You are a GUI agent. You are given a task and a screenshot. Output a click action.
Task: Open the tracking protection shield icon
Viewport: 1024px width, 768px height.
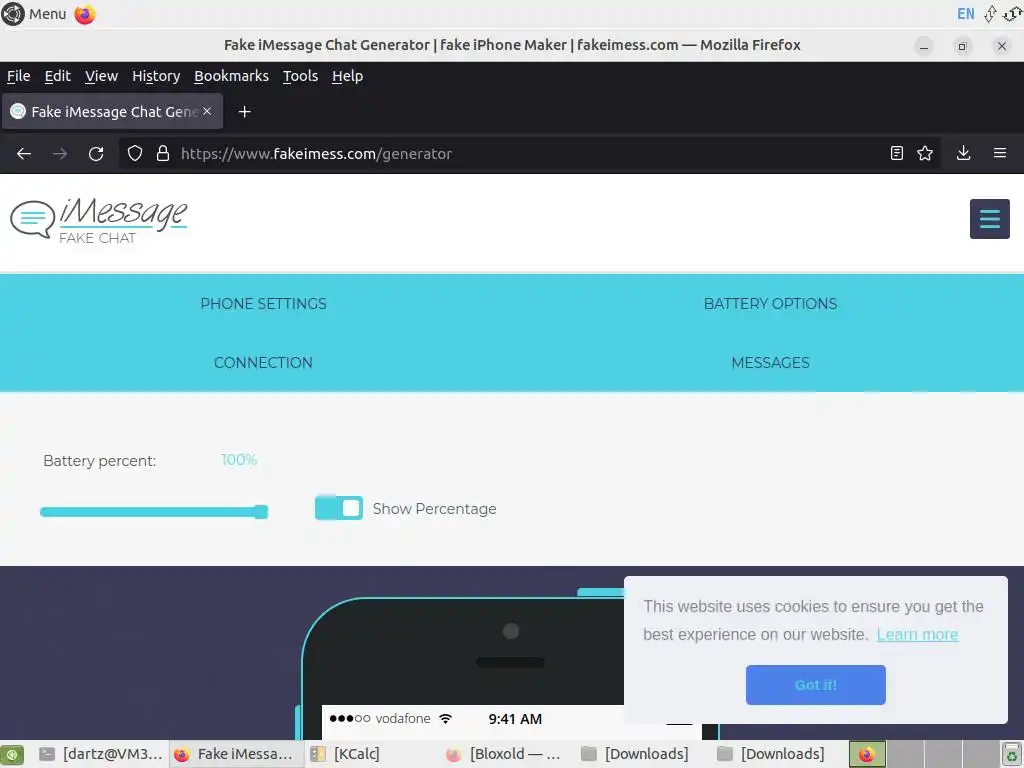(135, 153)
